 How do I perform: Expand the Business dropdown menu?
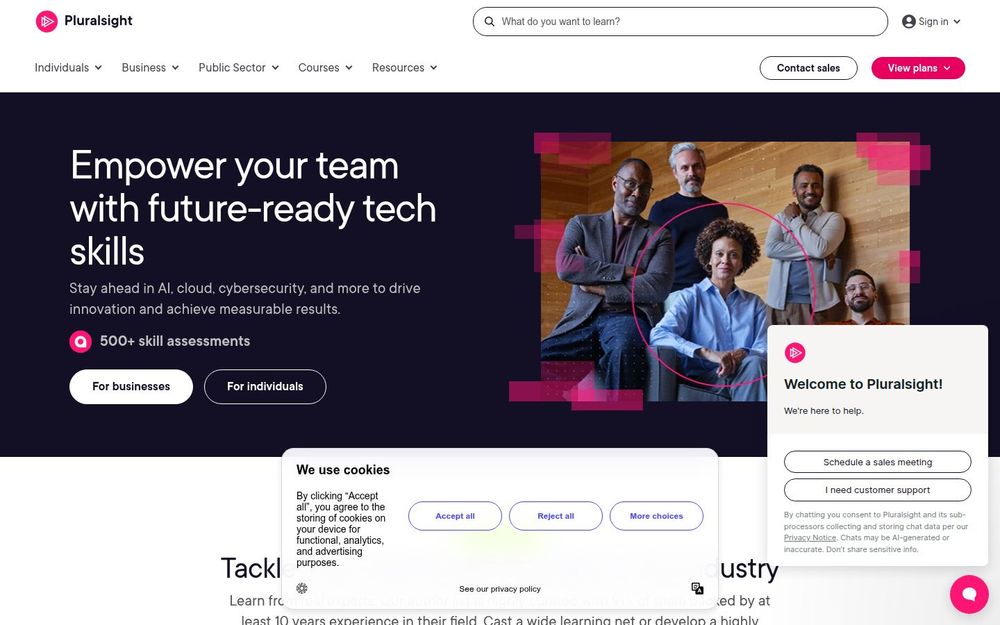[150, 68]
